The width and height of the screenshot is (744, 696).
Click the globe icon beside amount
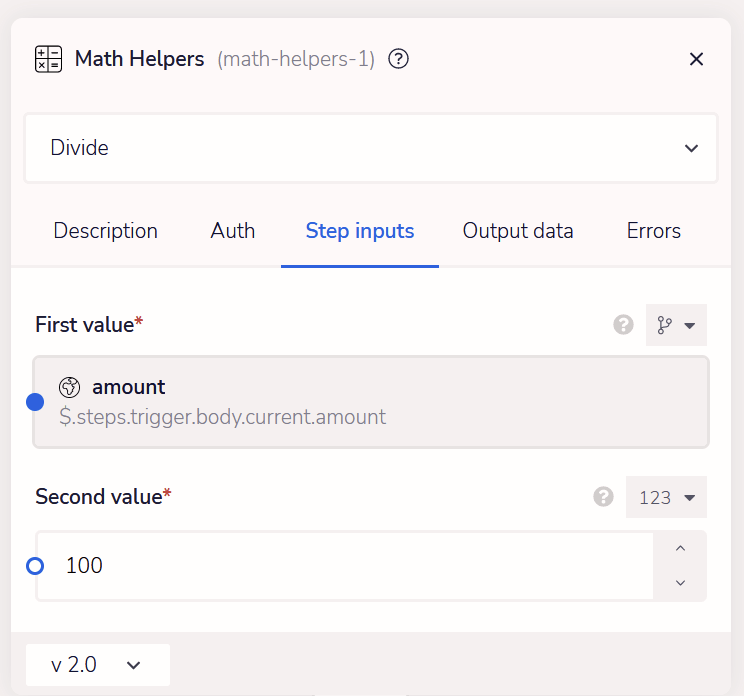[69, 387]
